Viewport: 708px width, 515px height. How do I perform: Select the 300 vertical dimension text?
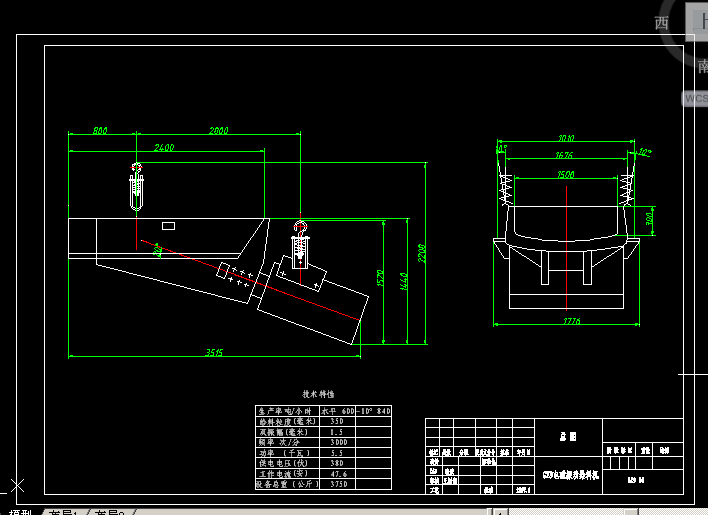[649, 219]
